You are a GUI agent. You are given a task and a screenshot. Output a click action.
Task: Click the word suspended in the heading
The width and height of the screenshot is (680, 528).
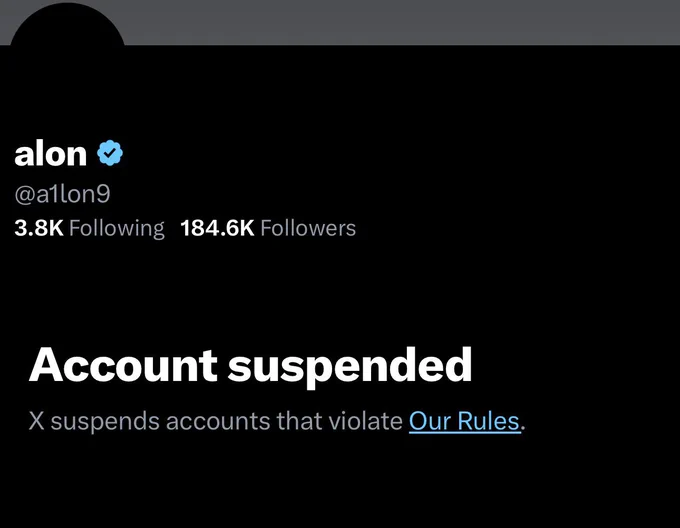click(x=350, y=366)
